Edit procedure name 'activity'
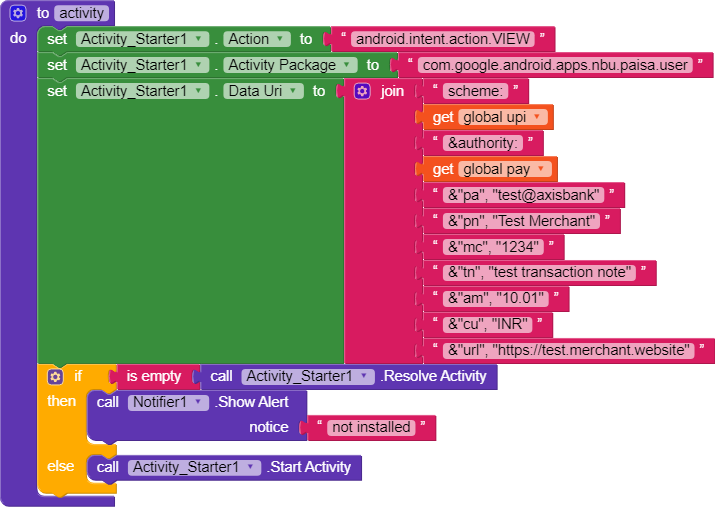This screenshot has width=715, height=507. (x=81, y=13)
